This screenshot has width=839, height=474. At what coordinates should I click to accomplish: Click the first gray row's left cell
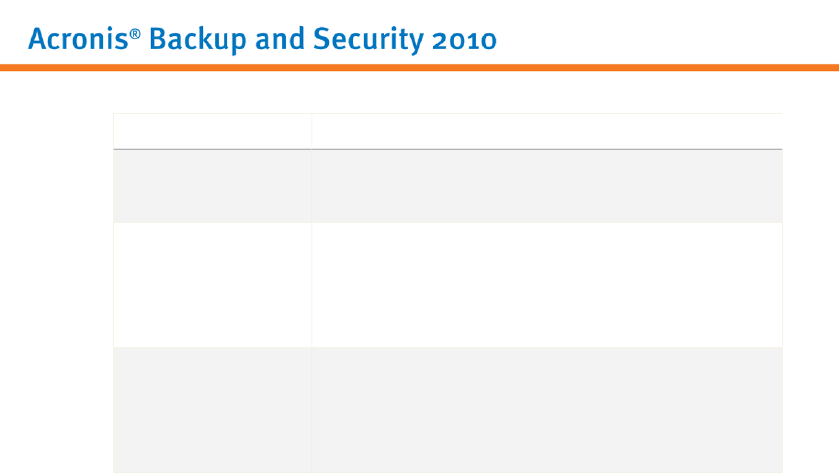(212, 186)
